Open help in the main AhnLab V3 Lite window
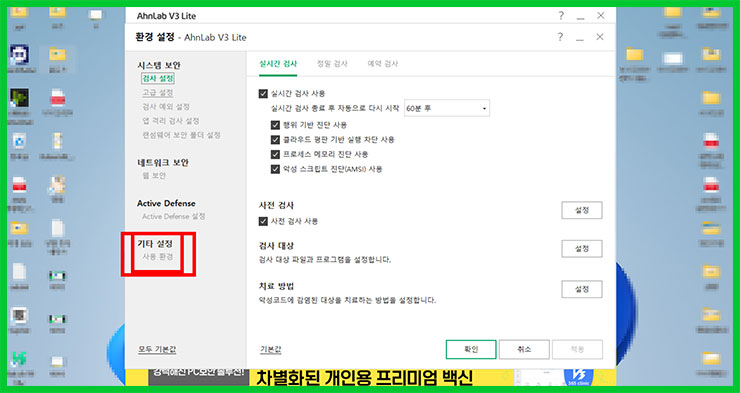 click(x=561, y=16)
